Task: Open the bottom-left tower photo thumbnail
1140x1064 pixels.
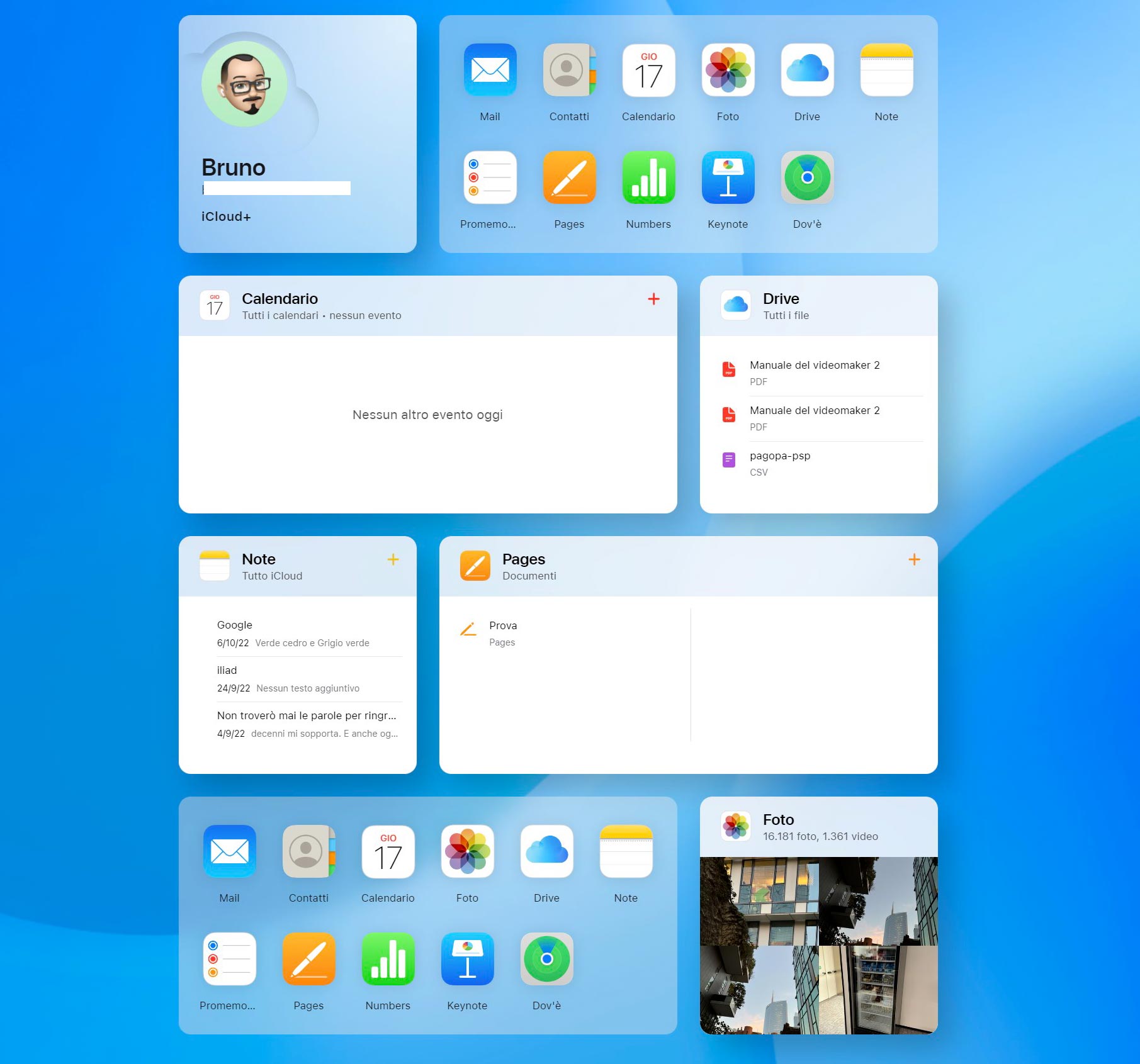Action: point(759,990)
